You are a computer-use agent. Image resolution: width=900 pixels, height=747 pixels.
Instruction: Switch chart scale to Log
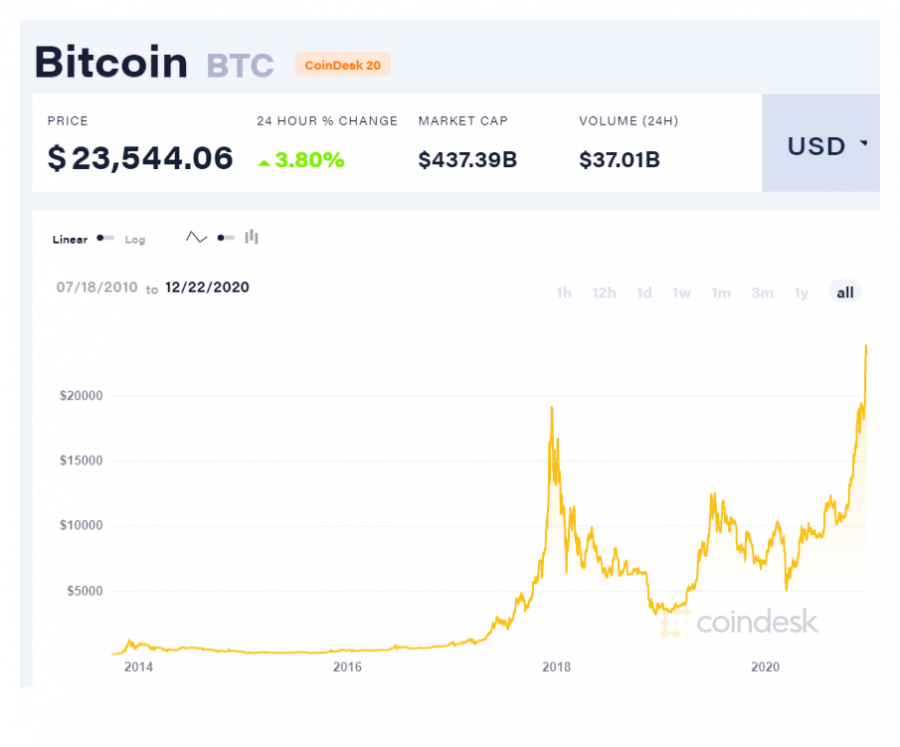pos(135,240)
